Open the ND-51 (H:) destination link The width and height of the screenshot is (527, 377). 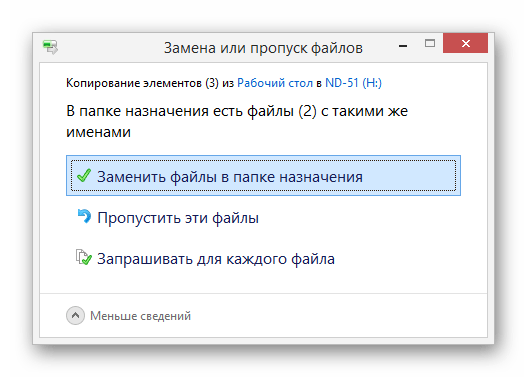[x=353, y=83]
